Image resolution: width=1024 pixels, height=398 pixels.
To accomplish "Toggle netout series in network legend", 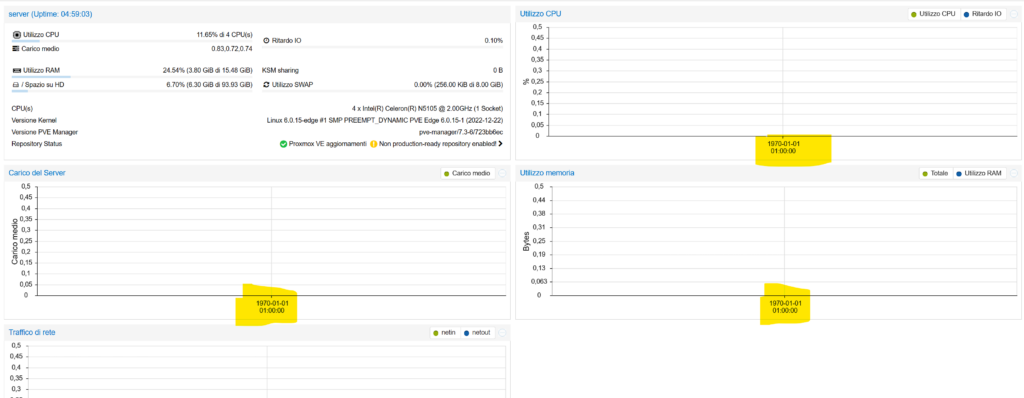I will pyautogui.click(x=477, y=333).
